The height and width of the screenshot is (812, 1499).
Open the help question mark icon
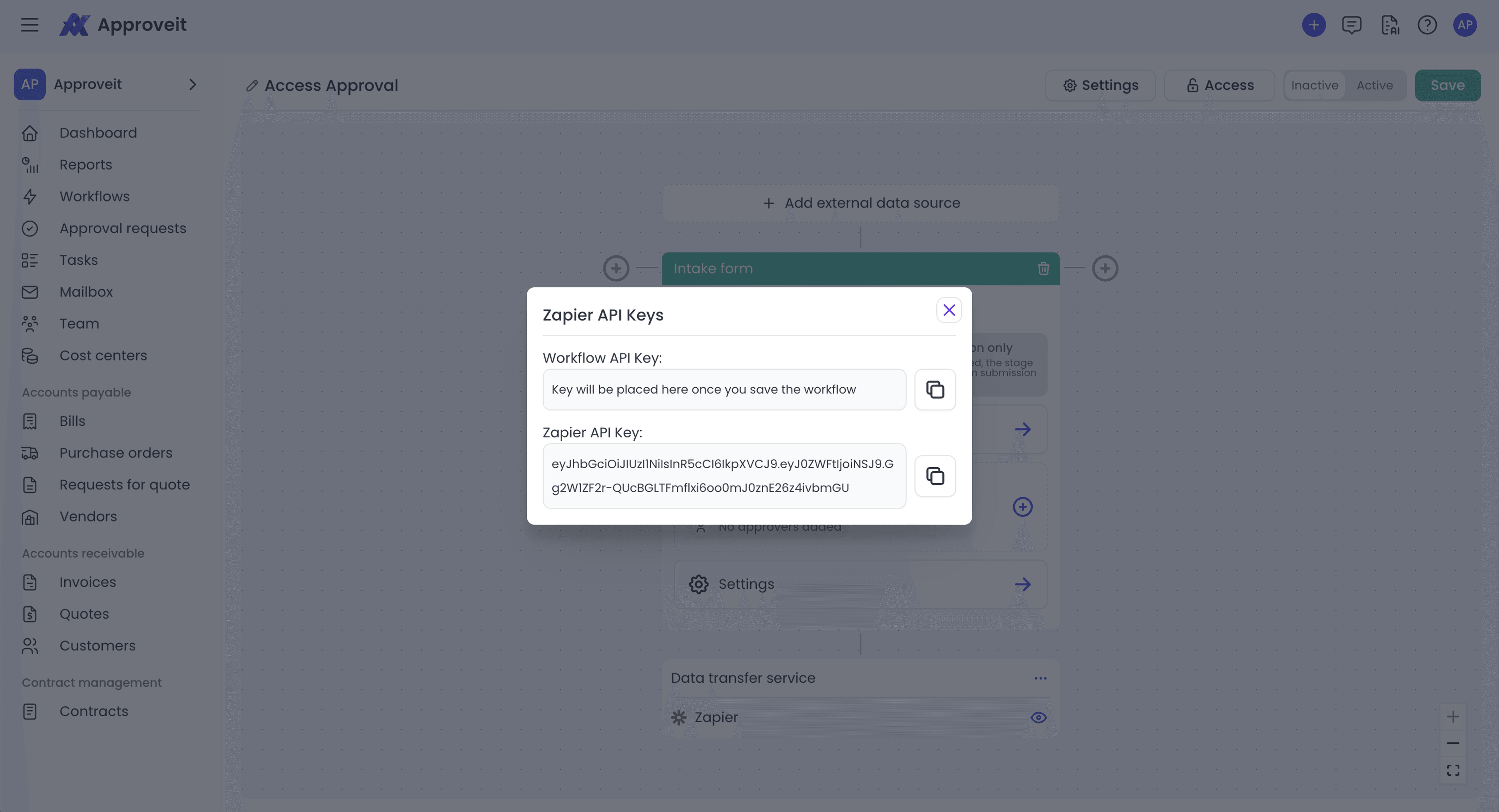(x=1427, y=25)
